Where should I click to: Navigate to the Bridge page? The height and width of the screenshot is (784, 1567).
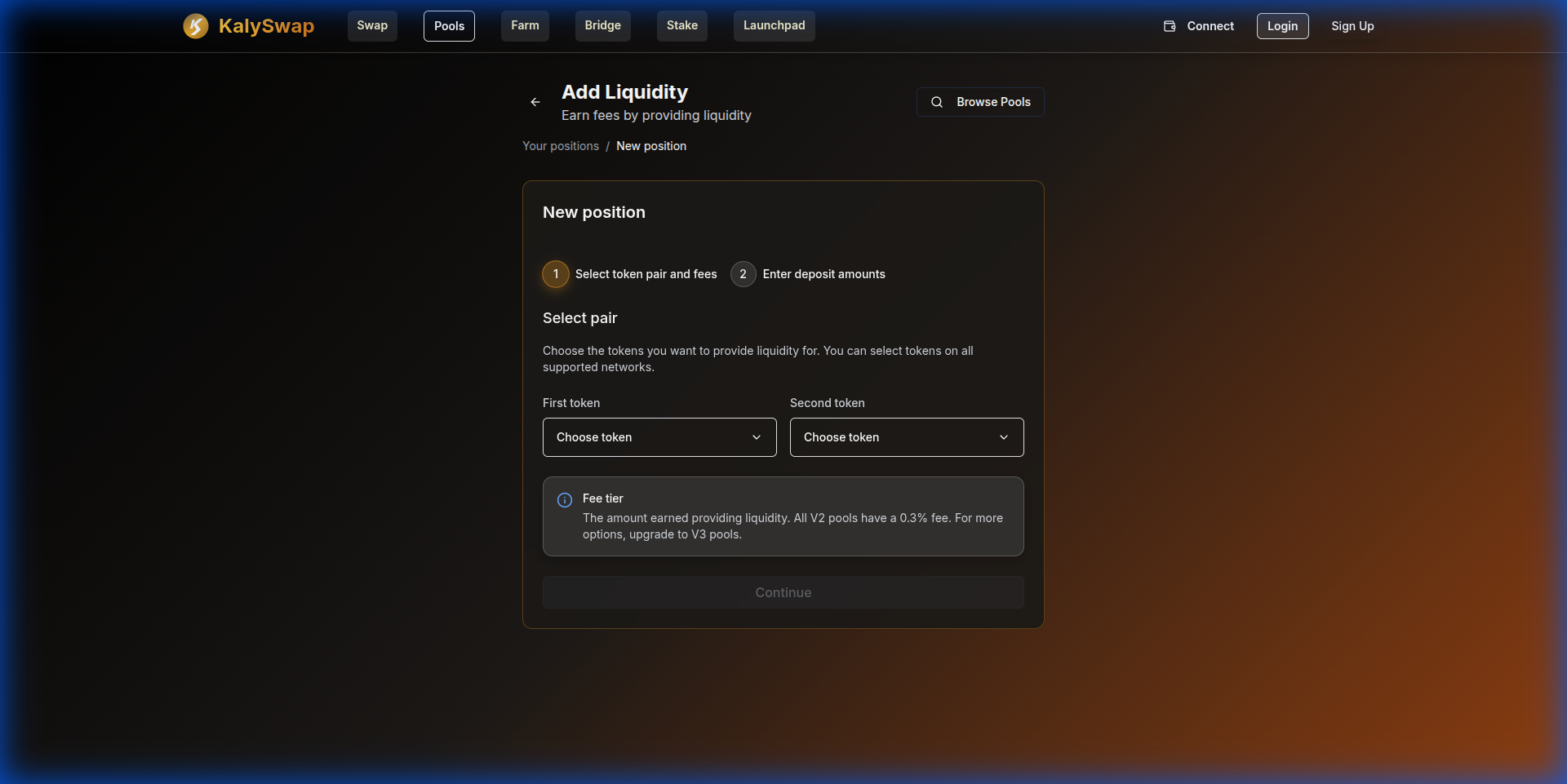[602, 25]
